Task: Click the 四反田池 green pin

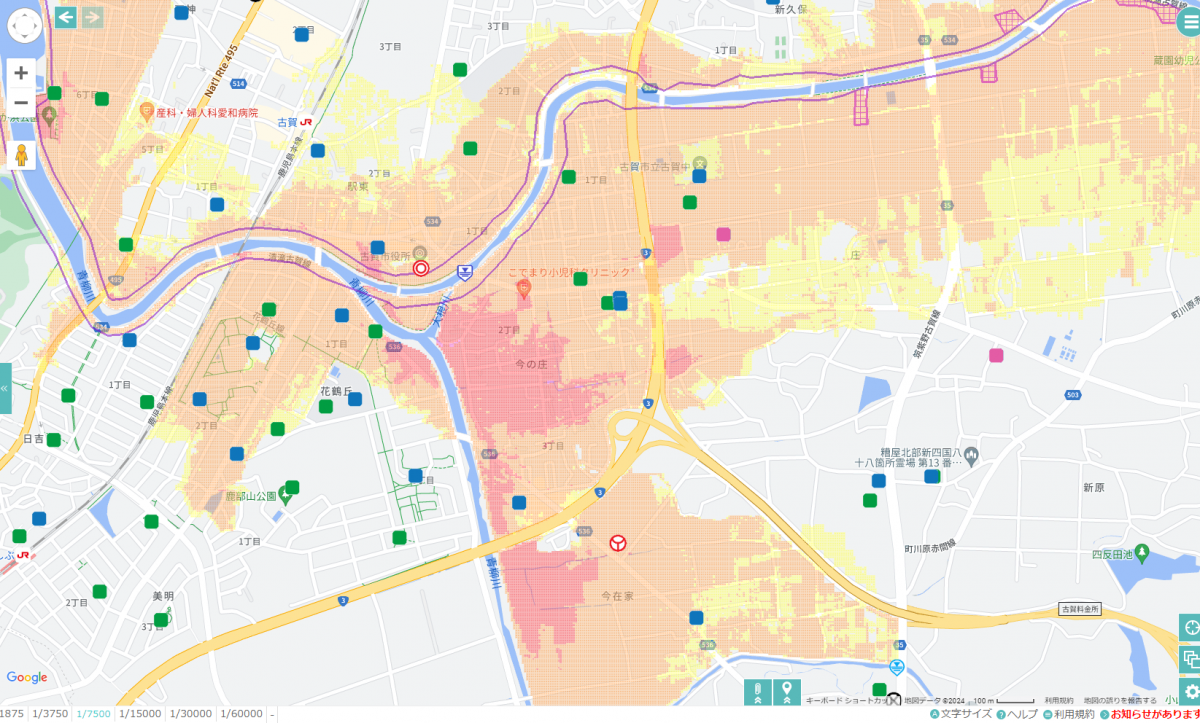Action: pos(1144,553)
